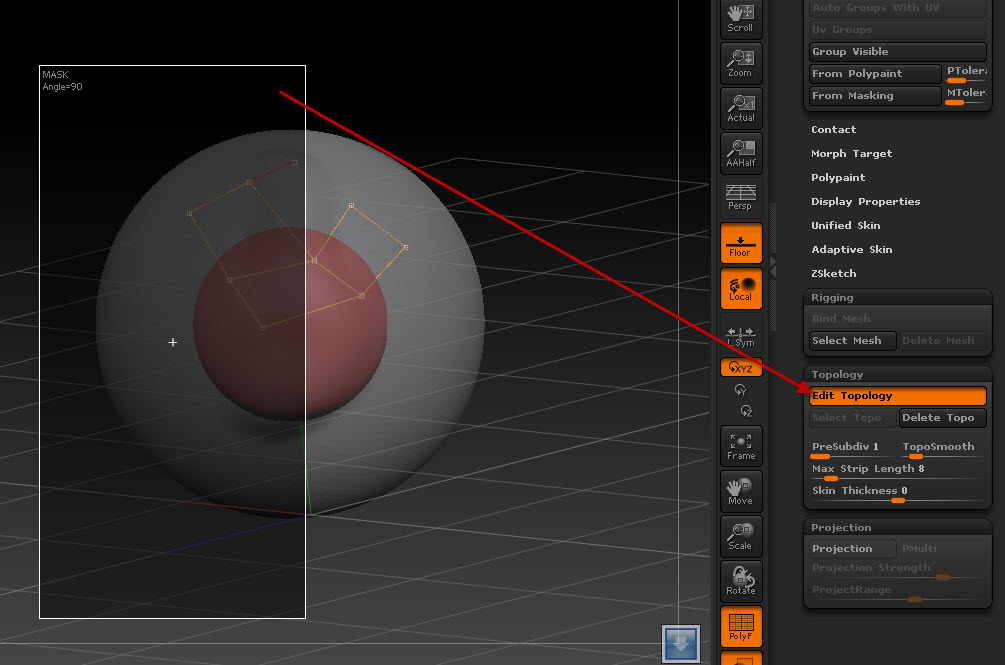Select the Move navigation icon
The image size is (1005, 665).
(741, 491)
